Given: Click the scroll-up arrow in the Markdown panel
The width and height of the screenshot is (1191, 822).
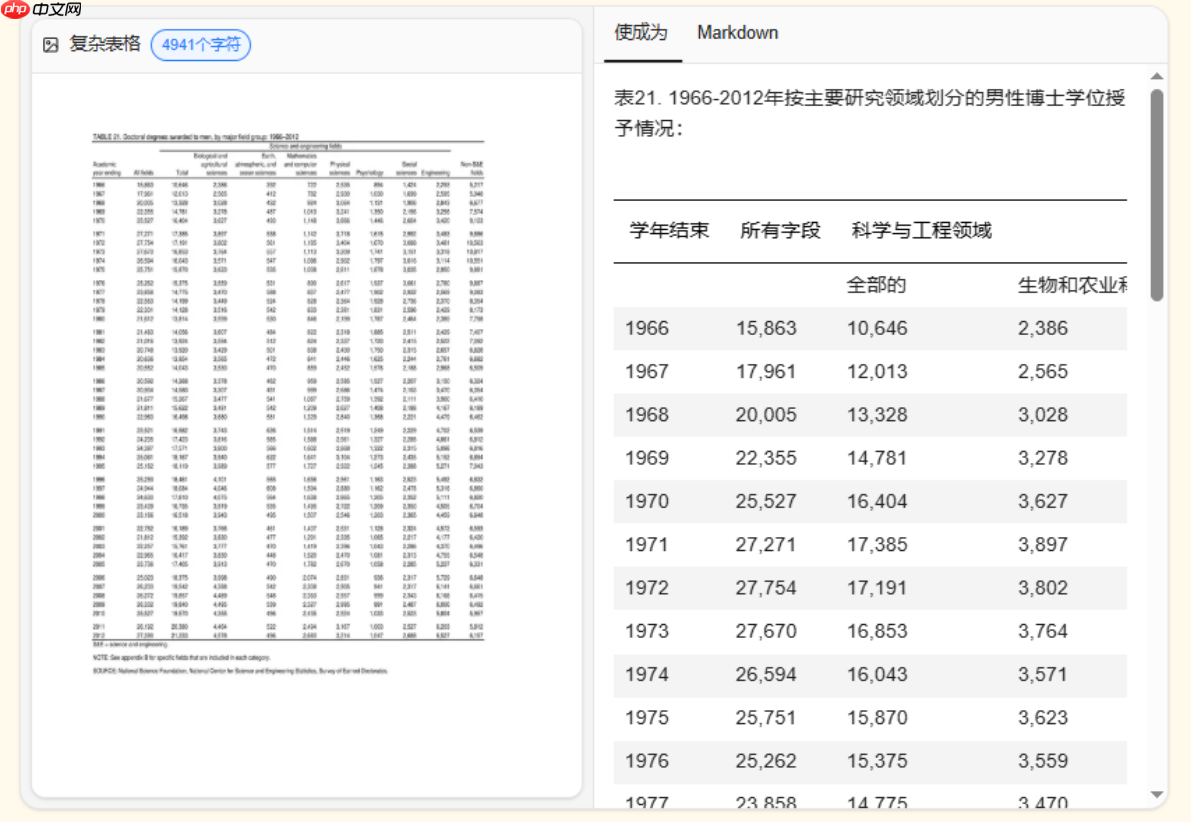Looking at the screenshot, I should pos(1156,75).
